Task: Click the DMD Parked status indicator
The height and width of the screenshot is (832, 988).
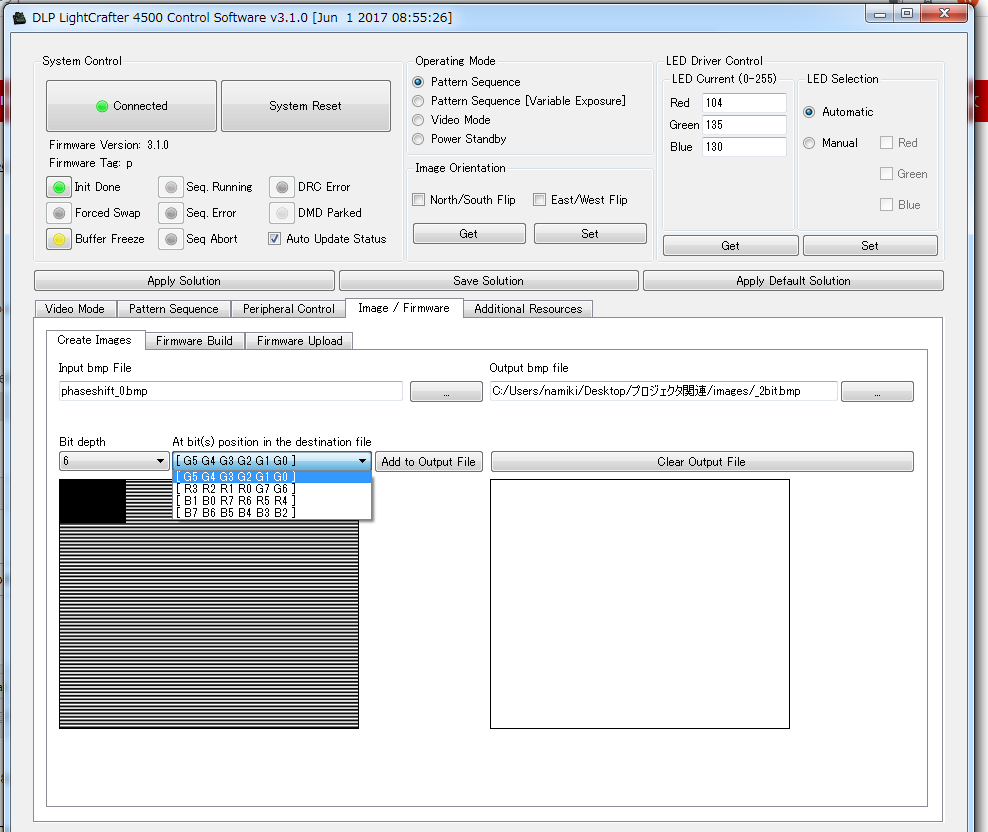Action: click(x=282, y=213)
